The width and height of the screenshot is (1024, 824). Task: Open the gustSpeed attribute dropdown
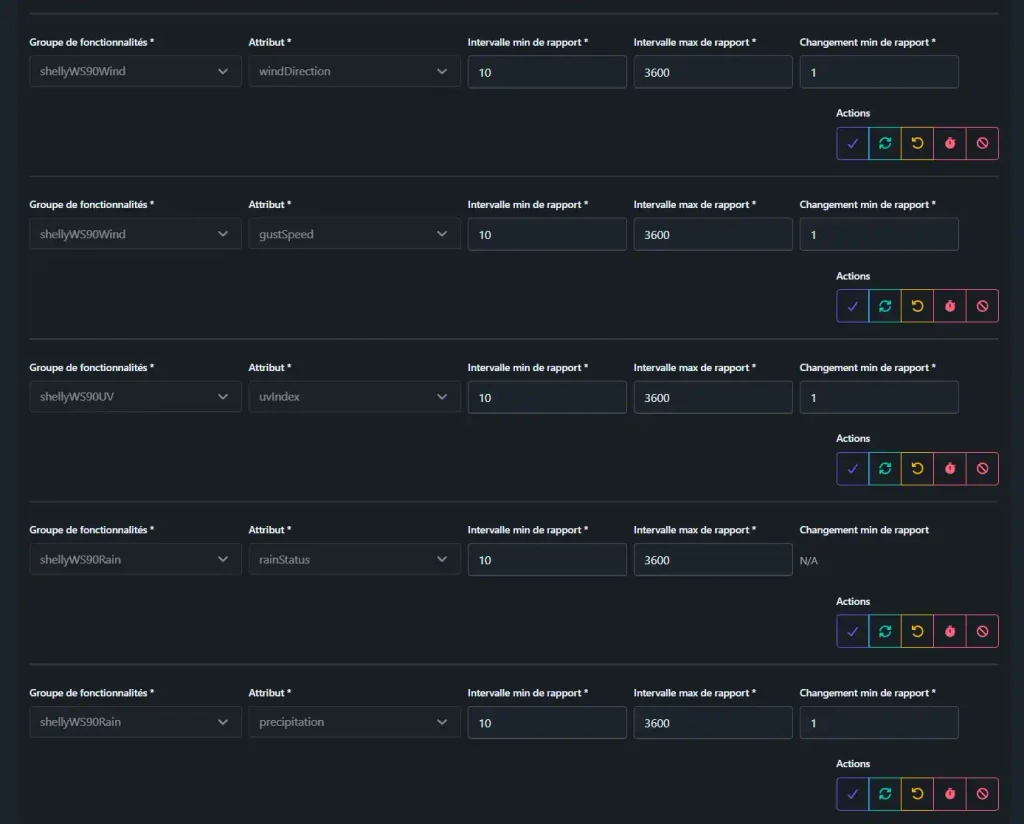coord(354,234)
